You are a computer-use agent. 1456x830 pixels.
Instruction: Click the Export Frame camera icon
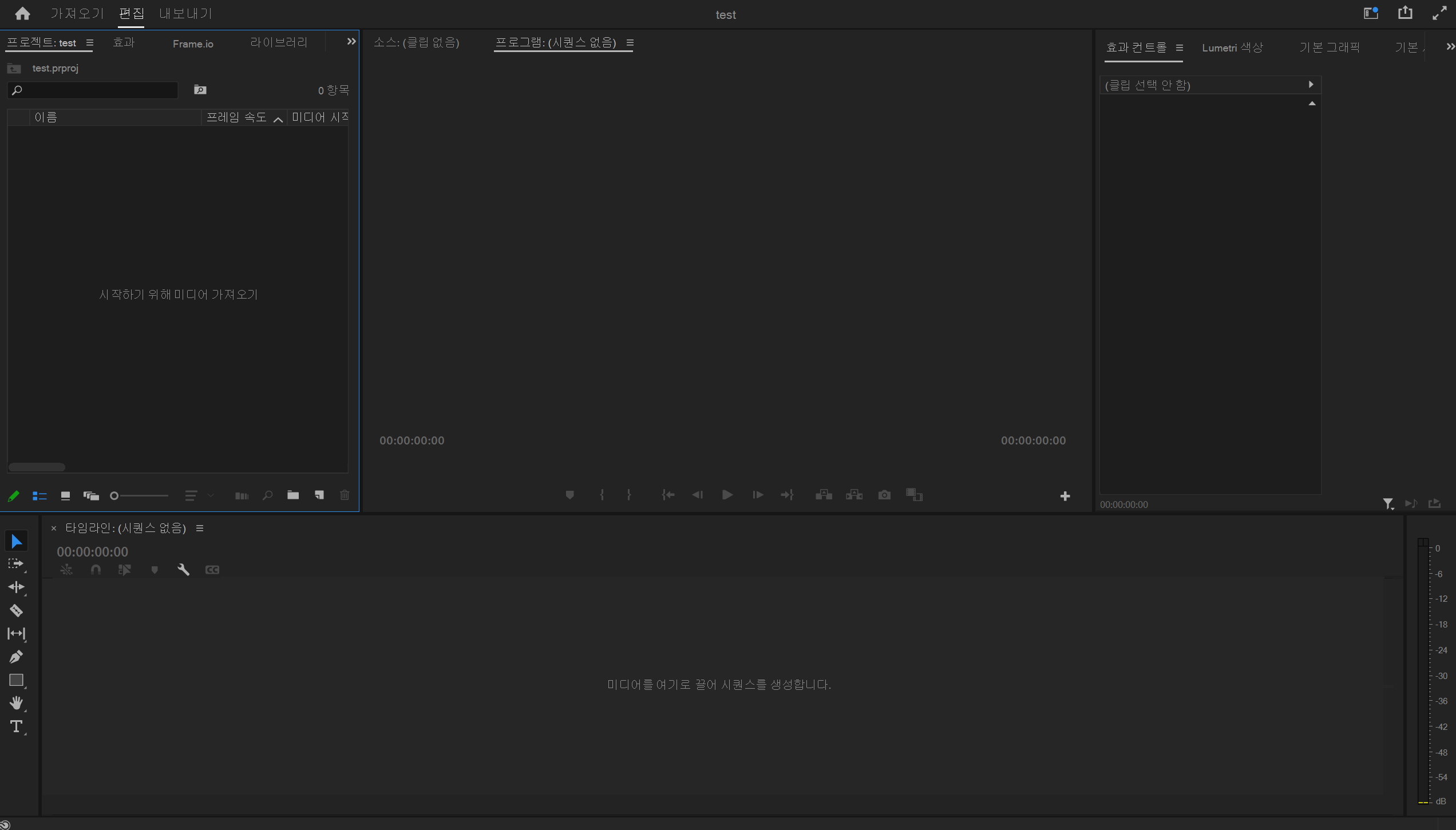click(x=884, y=495)
